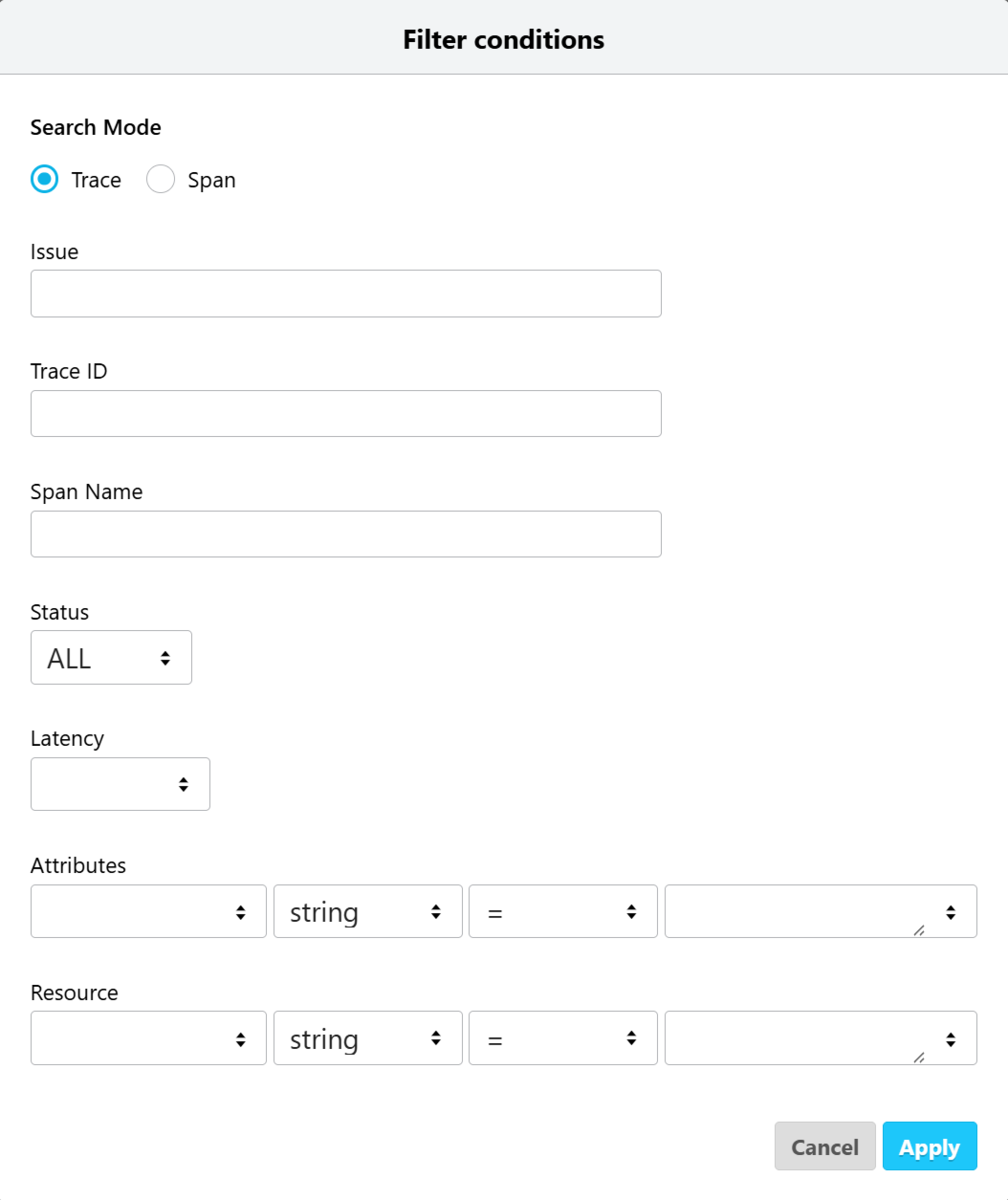1008x1200 pixels.
Task: Open the Status dropdown showing ALL
Action: [x=110, y=657]
